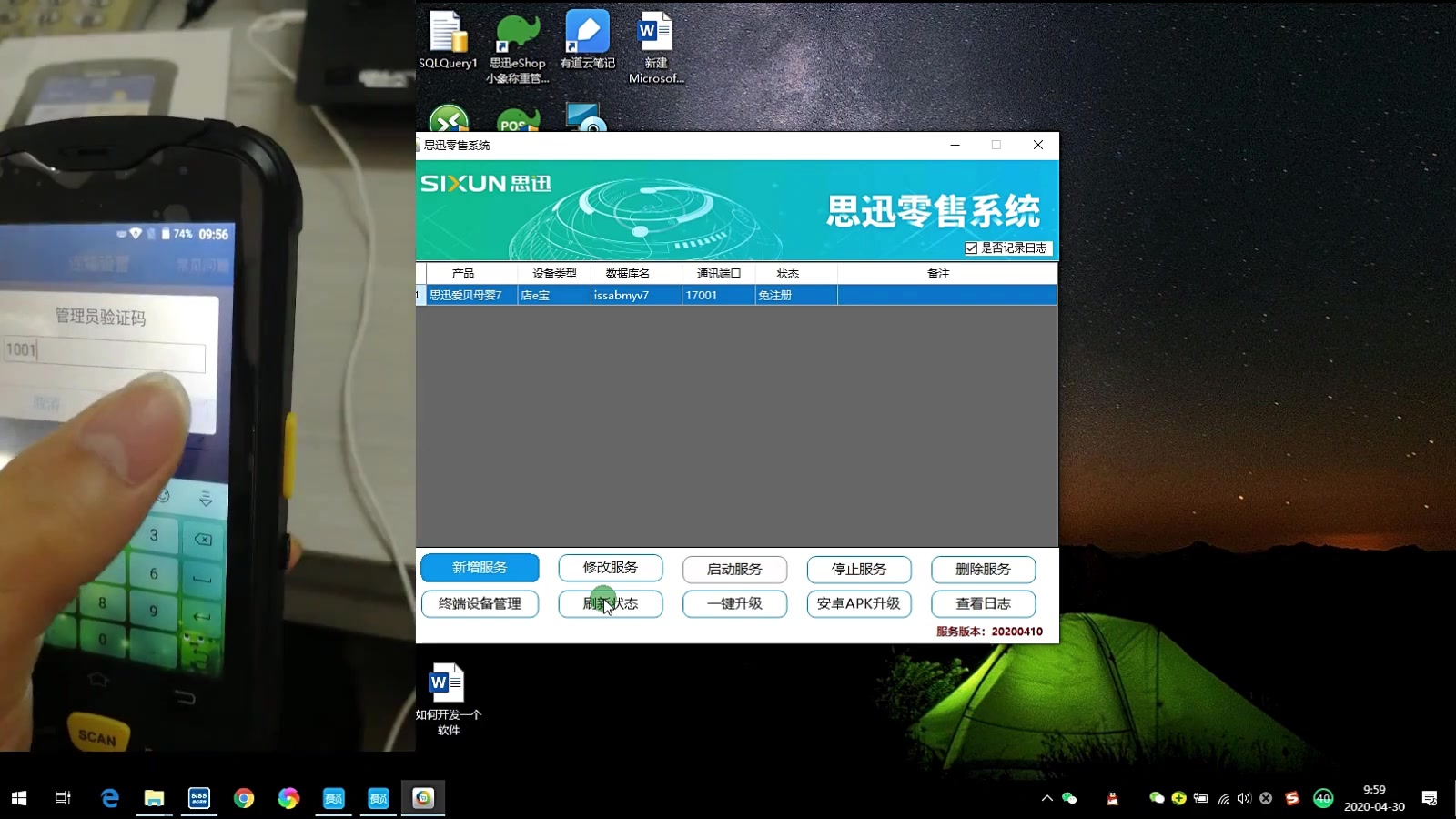Open the 新建 Microsoft Word document icon
The image size is (1456, 819).
(656, 47)
